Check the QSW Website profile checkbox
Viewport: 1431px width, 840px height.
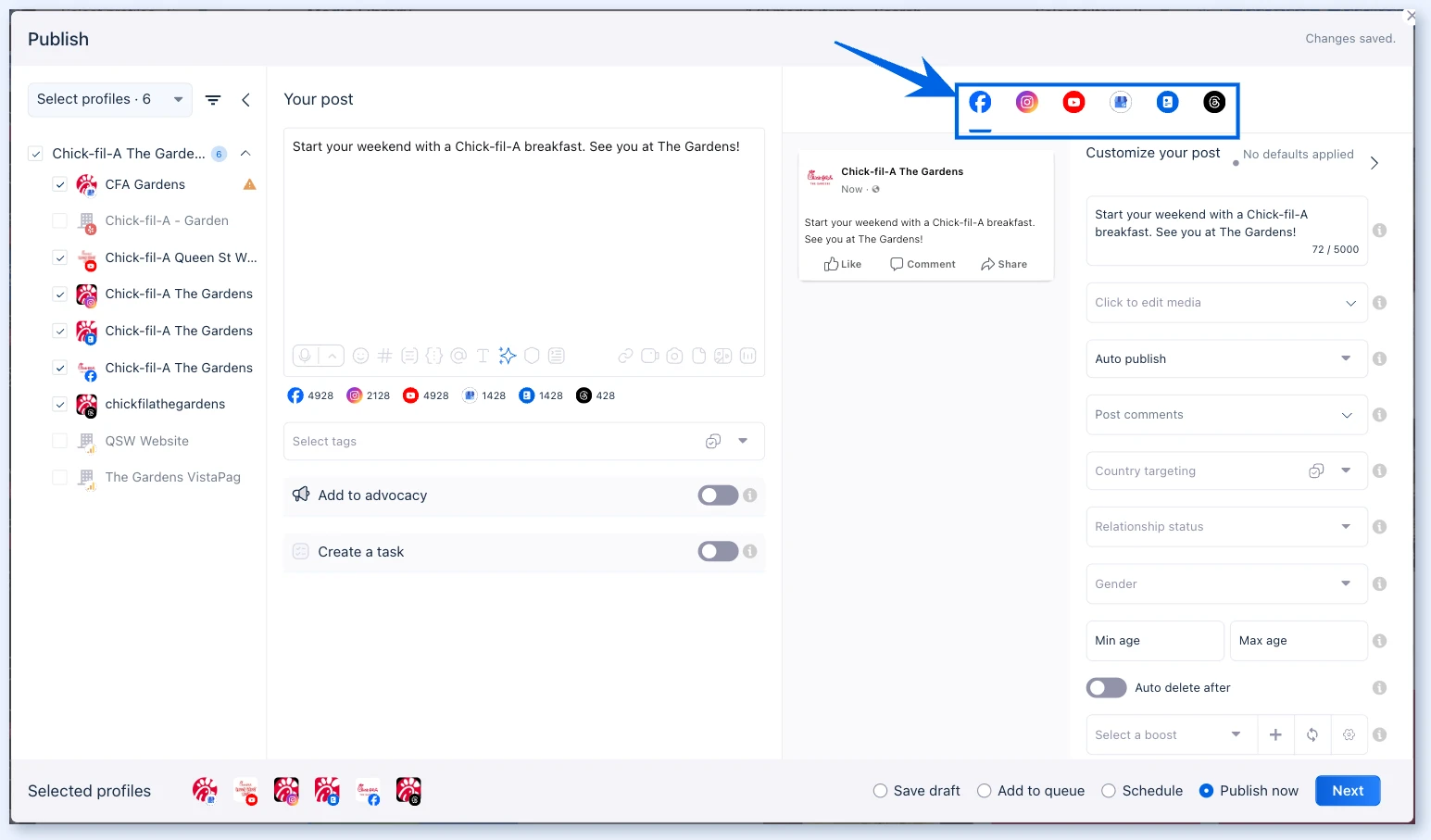tap(59, 441)
